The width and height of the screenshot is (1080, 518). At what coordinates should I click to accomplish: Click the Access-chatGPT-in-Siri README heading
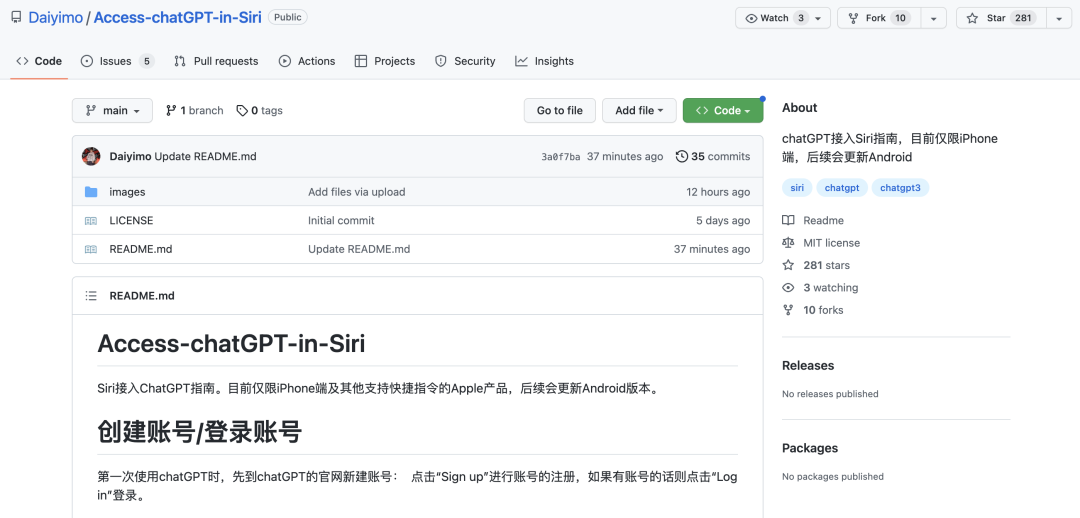231,343
